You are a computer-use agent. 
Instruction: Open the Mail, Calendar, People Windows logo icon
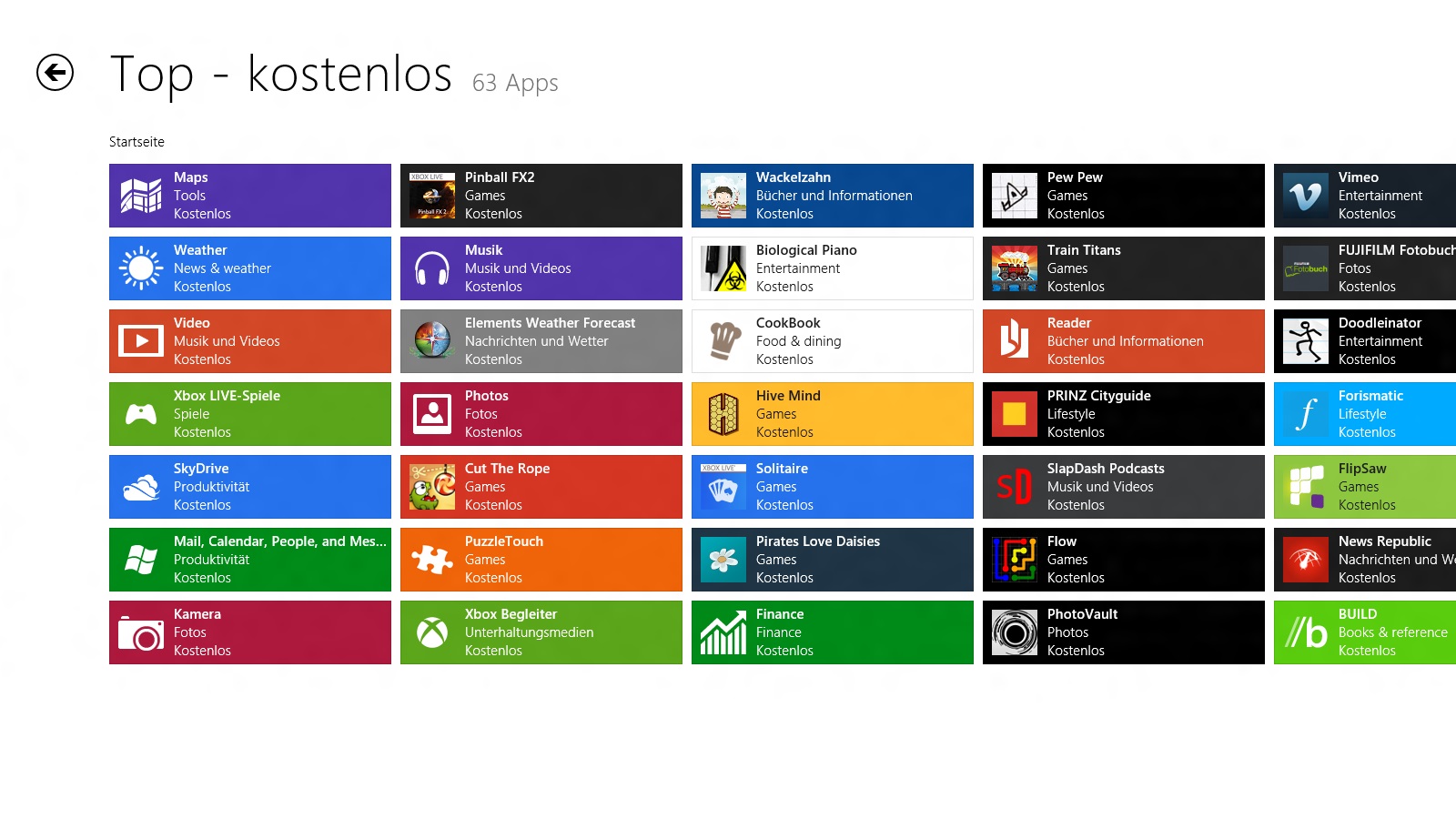click(141, 560)
